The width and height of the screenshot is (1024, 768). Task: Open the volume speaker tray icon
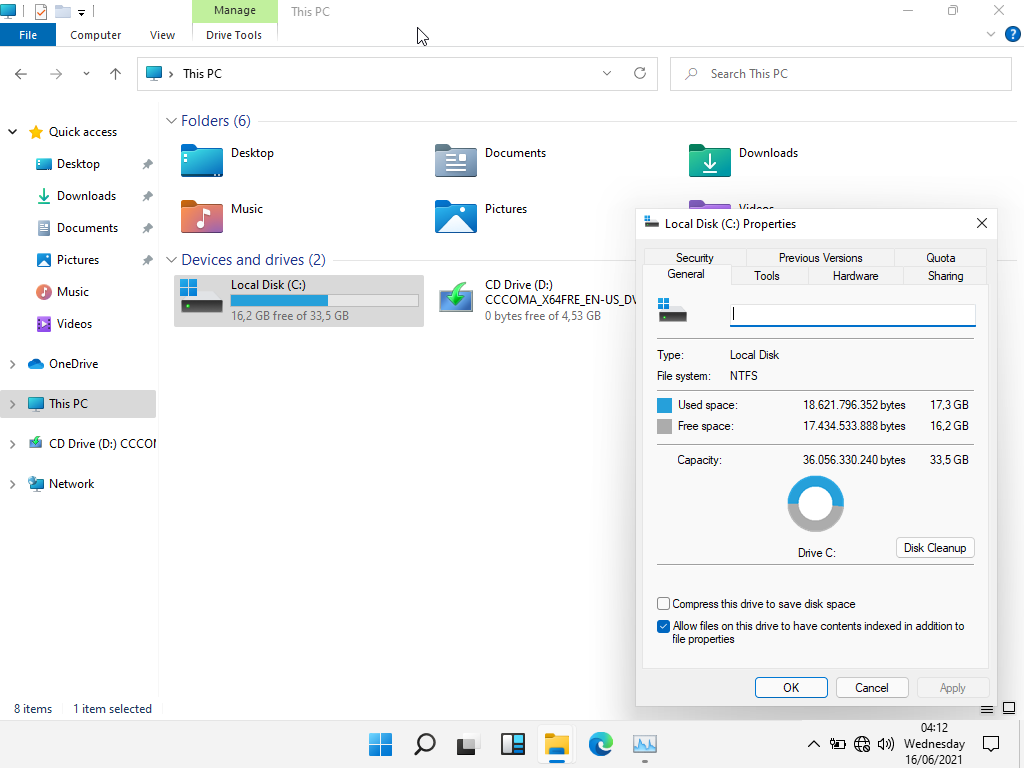(886, 744)
